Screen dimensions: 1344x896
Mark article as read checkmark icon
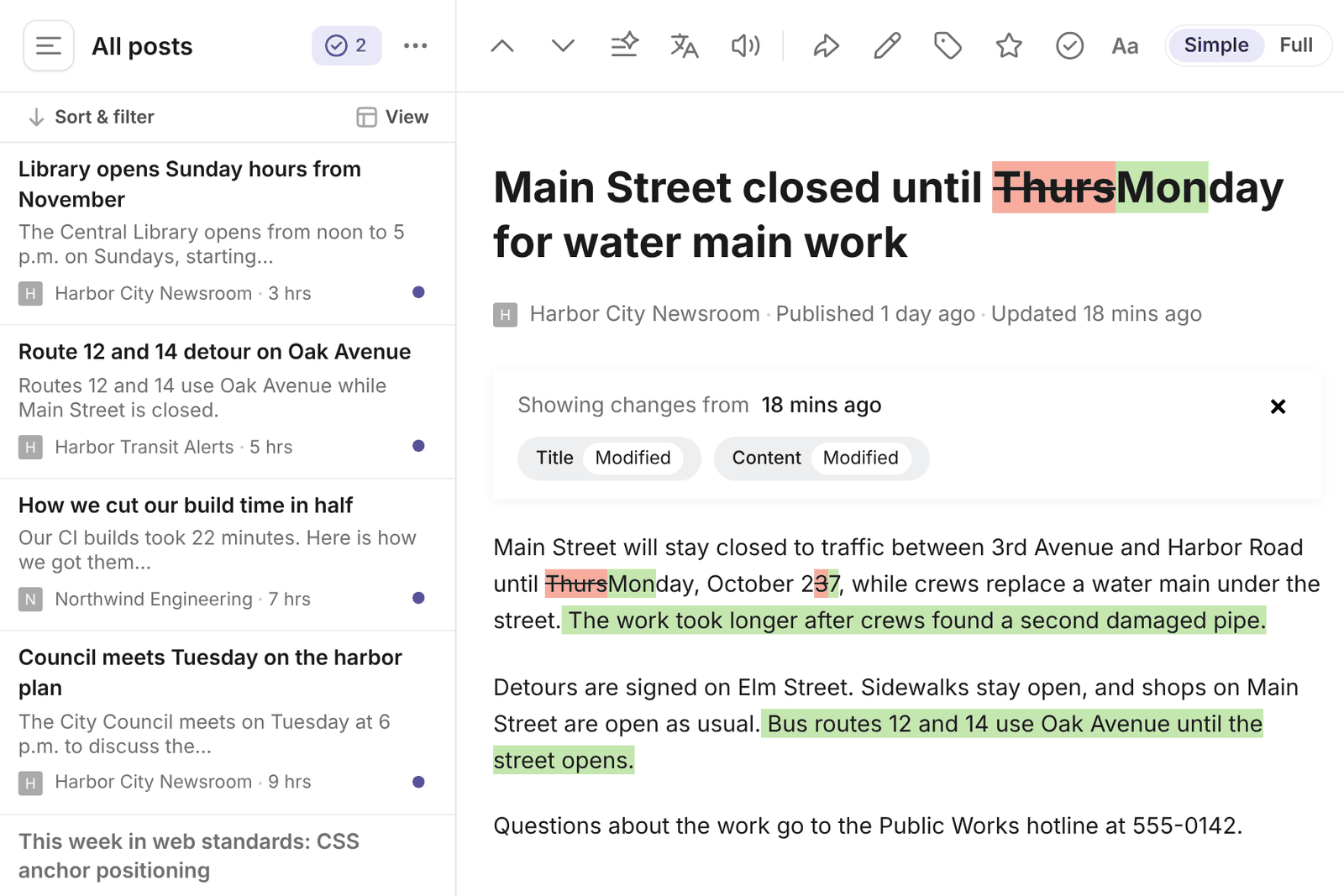coord(1069,45)
